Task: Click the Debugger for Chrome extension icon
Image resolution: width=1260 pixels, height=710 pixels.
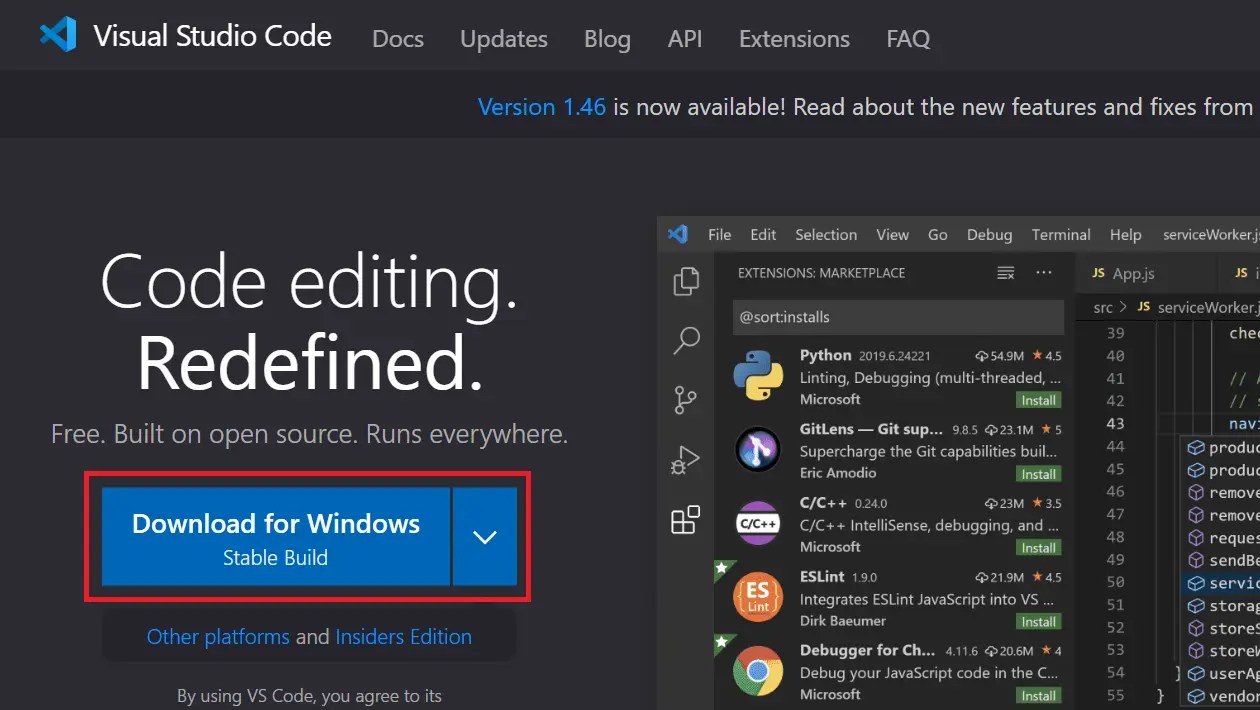Action: click(758, 671)
